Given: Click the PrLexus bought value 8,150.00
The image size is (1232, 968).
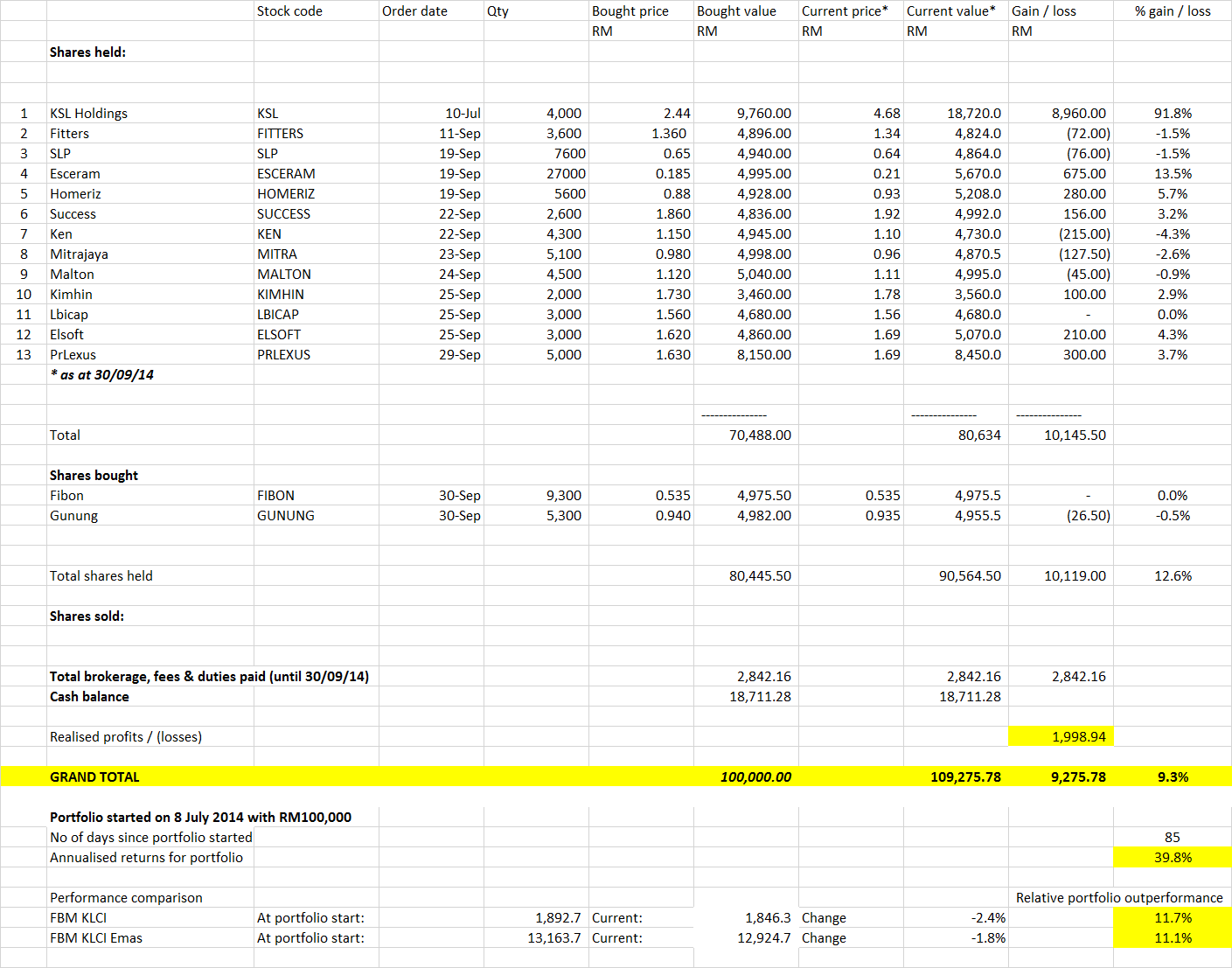Looking at the screenshot, I should pos(746,354).
